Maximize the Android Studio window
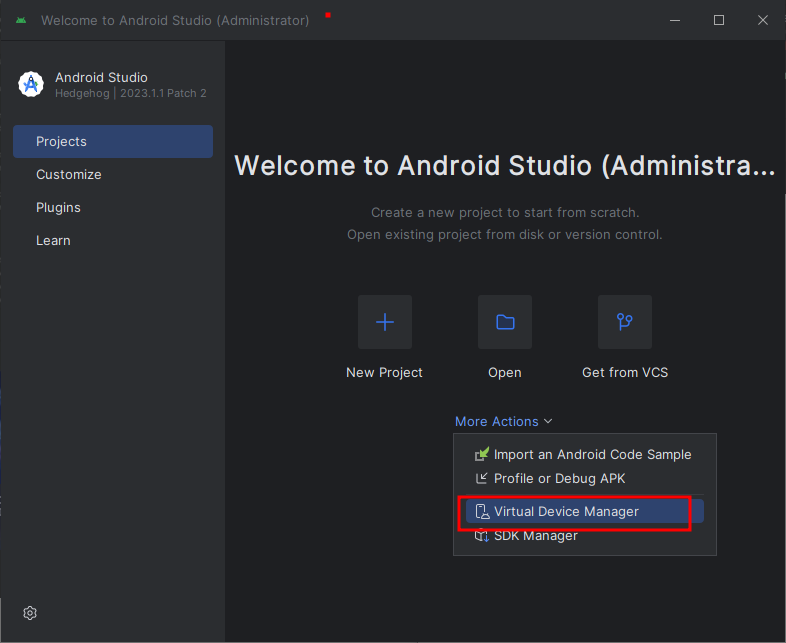 (719, 20)
